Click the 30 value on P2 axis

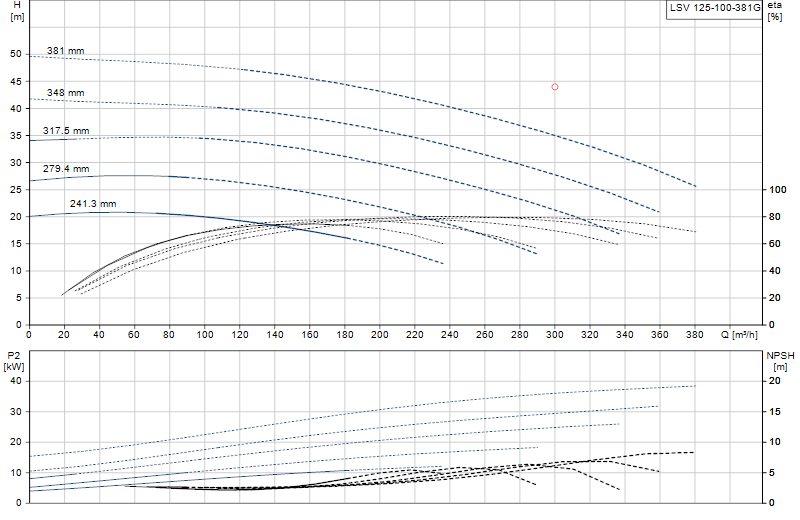point(16,412)
